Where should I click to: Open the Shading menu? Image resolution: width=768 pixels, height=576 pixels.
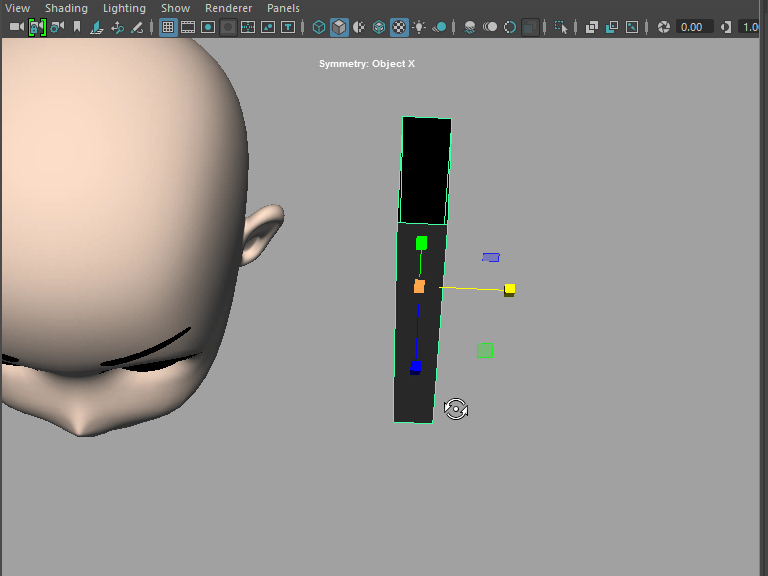coord(66,8)
